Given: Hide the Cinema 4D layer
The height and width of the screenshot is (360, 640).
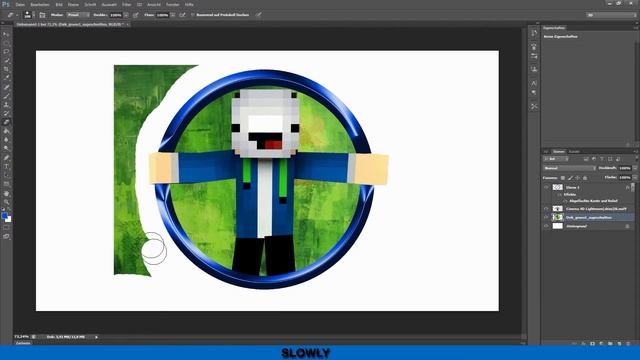Looking at the screenshot, I should (546, 209).
